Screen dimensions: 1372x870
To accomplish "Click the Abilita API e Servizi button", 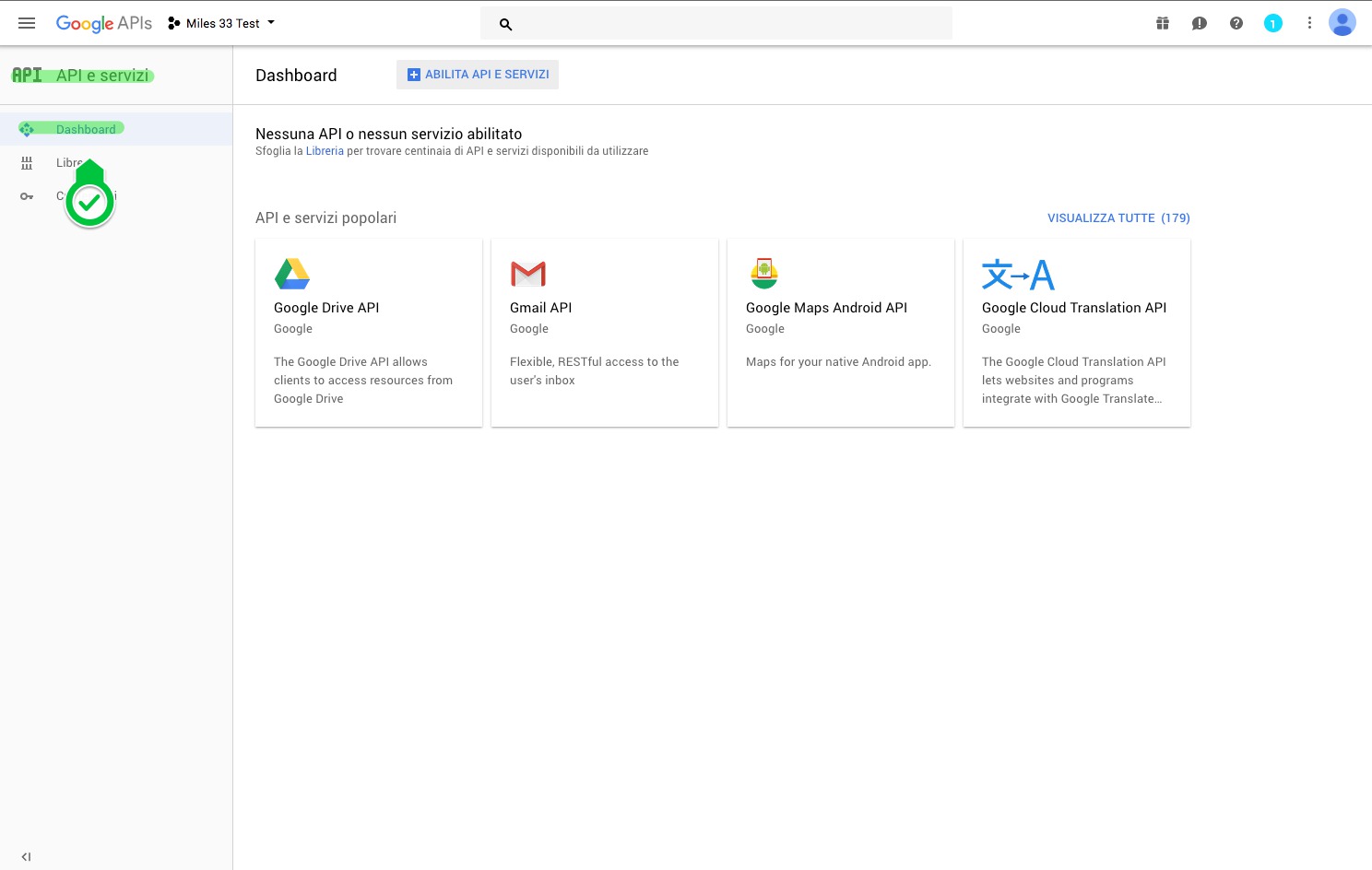I will click(x=478, y=75).
